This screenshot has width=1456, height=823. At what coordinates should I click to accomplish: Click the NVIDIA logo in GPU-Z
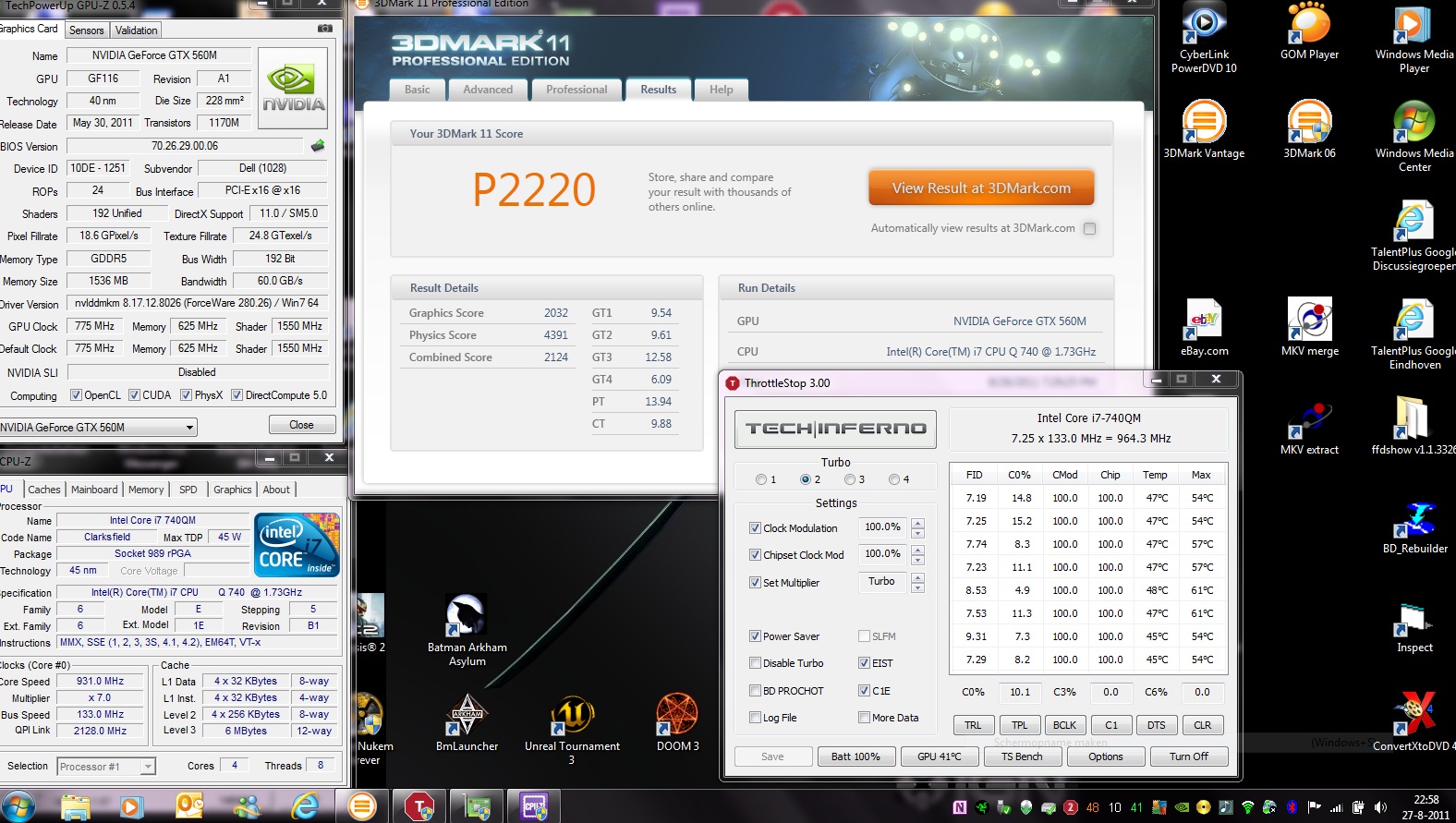(293, 88)
